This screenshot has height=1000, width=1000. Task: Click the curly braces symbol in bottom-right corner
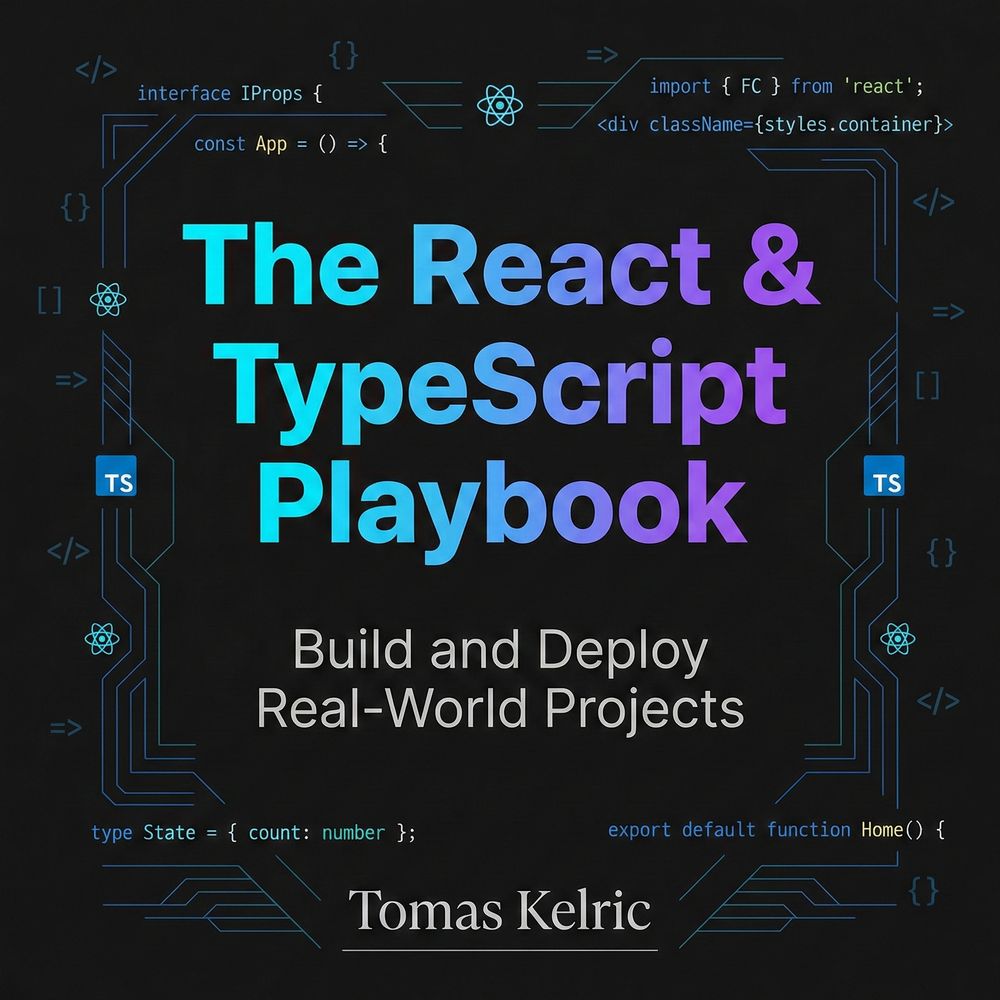pyautogui.click(x=925, y=888)
